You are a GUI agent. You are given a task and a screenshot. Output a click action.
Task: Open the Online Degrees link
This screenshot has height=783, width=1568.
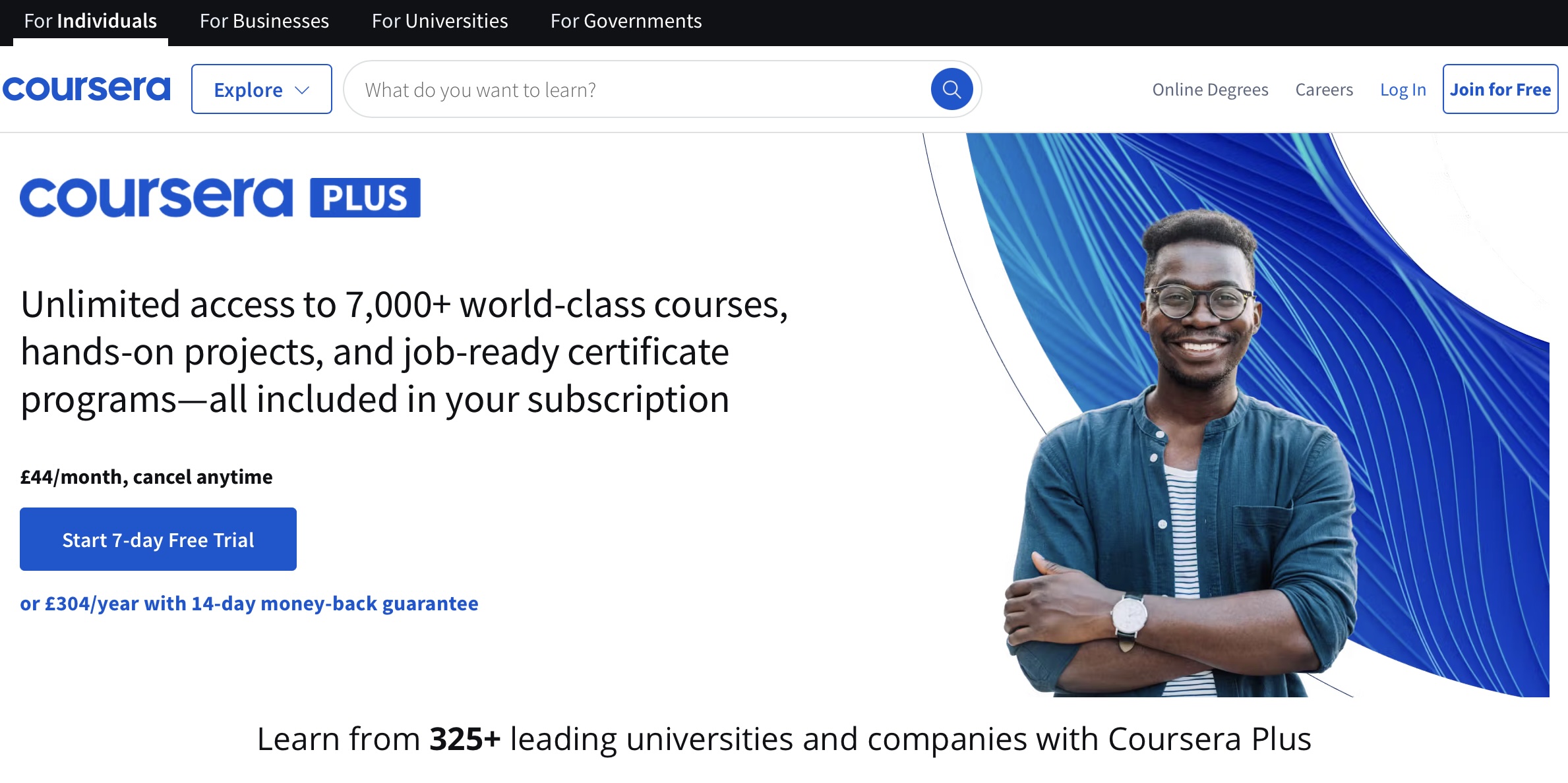pos(1210,89)
